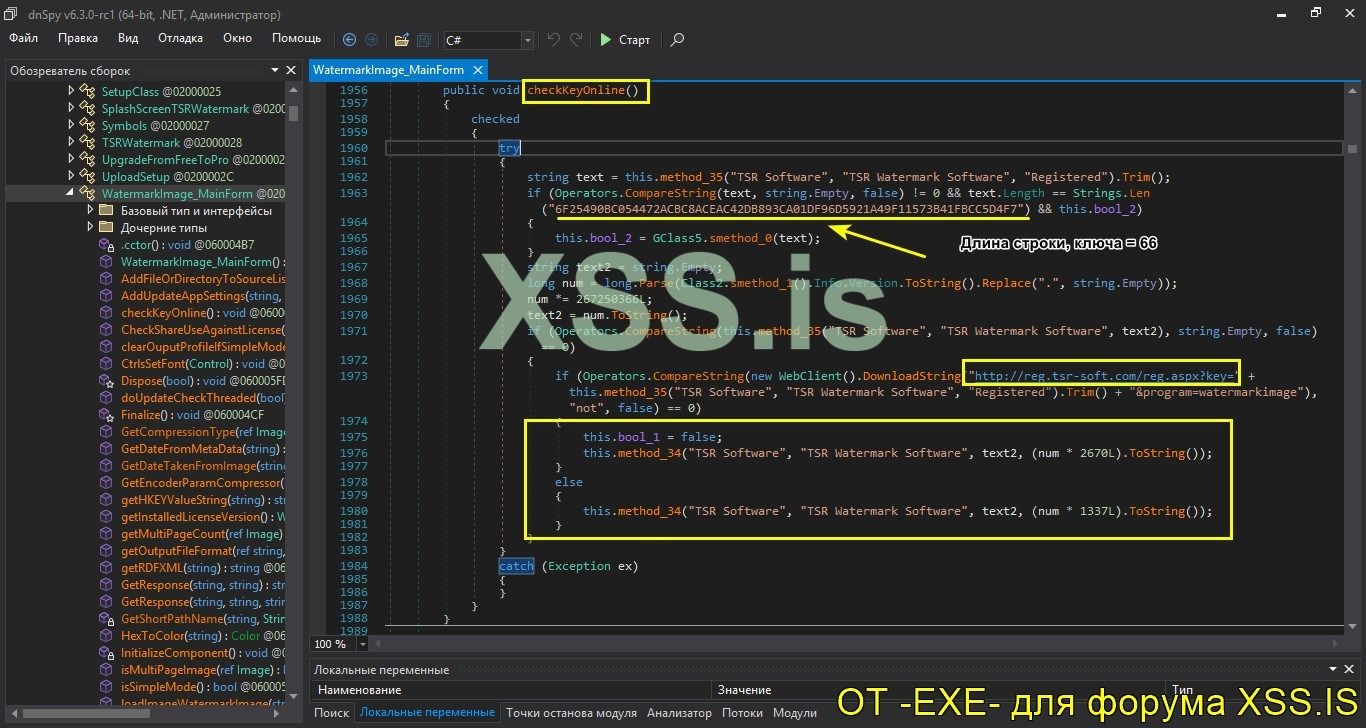Image resolution: width=1366 pixels, height=728 pixels.
Task: Open the Локальные переменные panel options arrow
Action: click(x=1333, y=670)
